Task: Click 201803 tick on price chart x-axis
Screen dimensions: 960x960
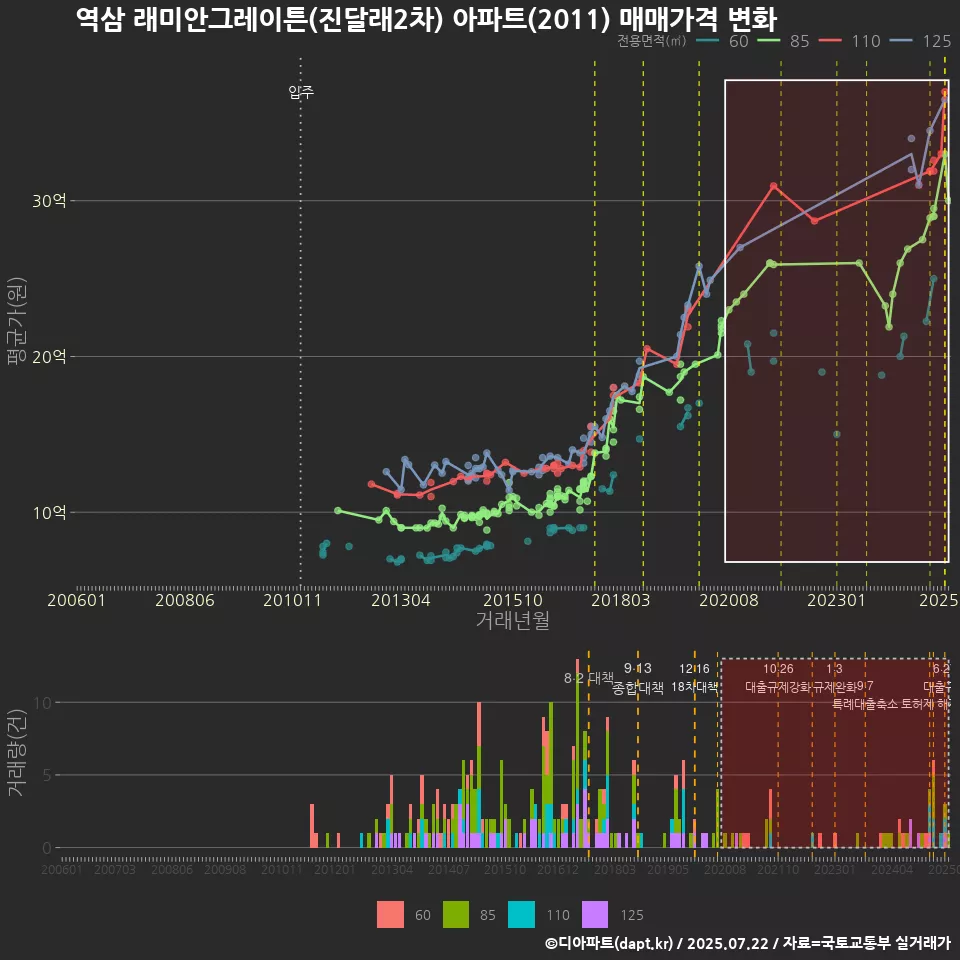Action: point(620,600)
